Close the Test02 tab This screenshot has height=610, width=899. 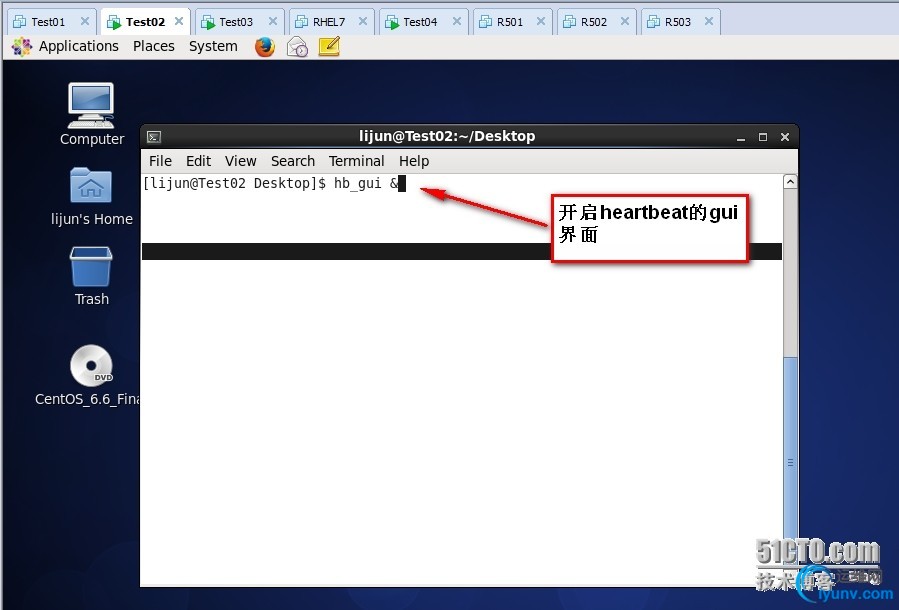179,21
